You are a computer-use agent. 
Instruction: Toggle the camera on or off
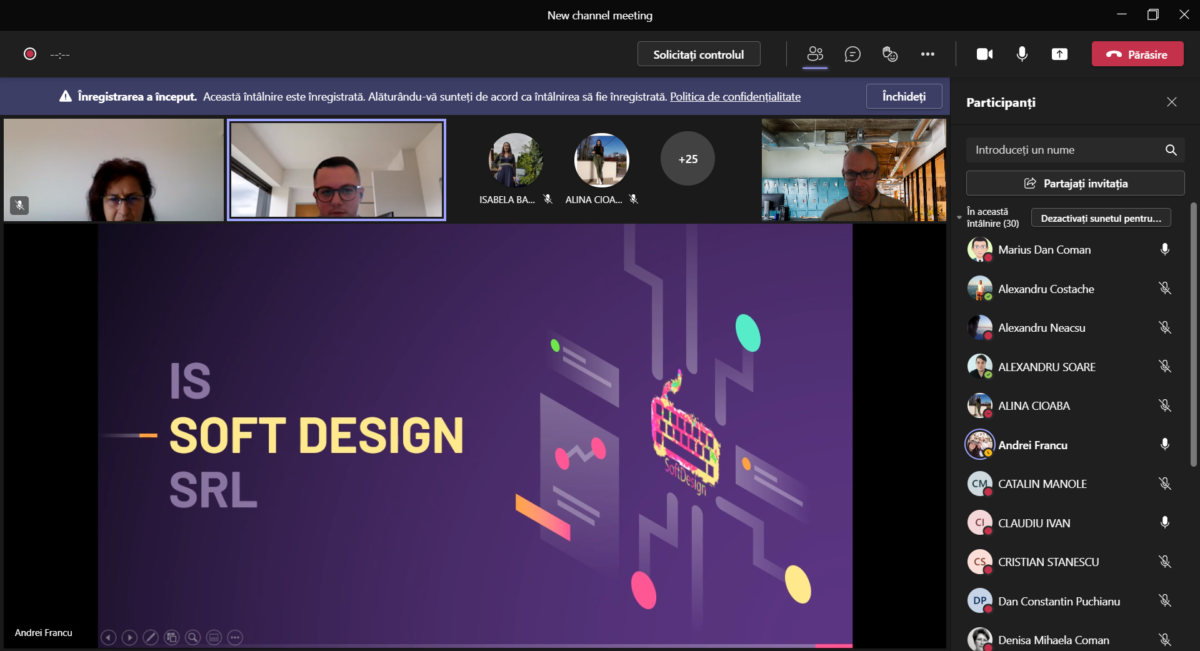984,54
